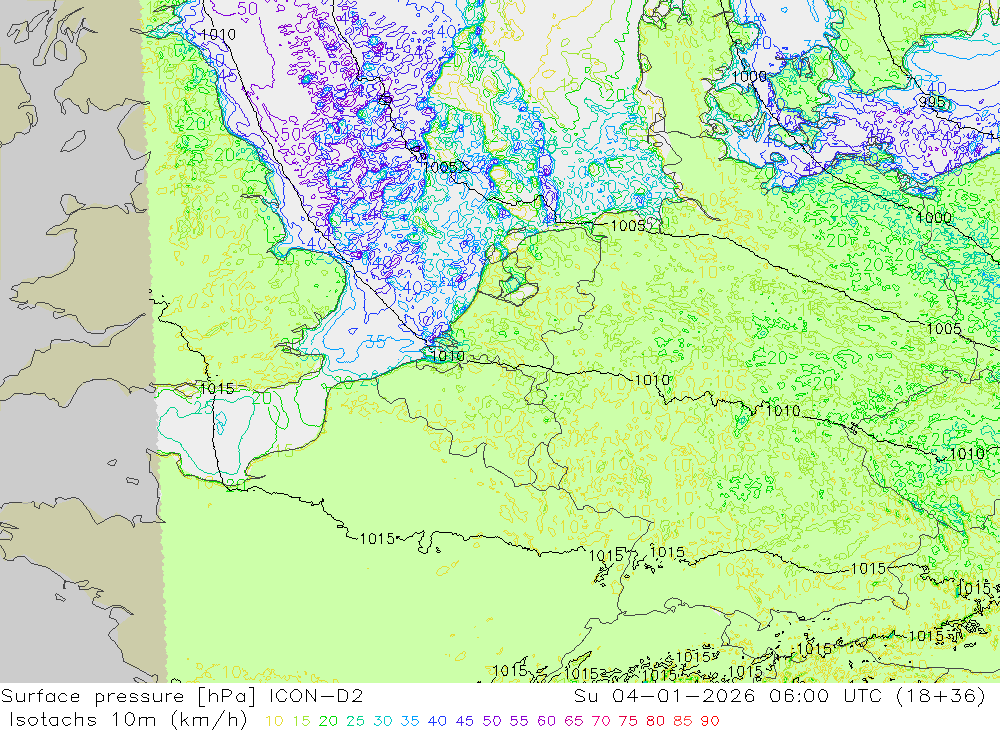This screenshot has height=733, width=1000.
Task: Click the 80 km/h isotach legend value
Action: pyautogui.click(x=655, y=721)
